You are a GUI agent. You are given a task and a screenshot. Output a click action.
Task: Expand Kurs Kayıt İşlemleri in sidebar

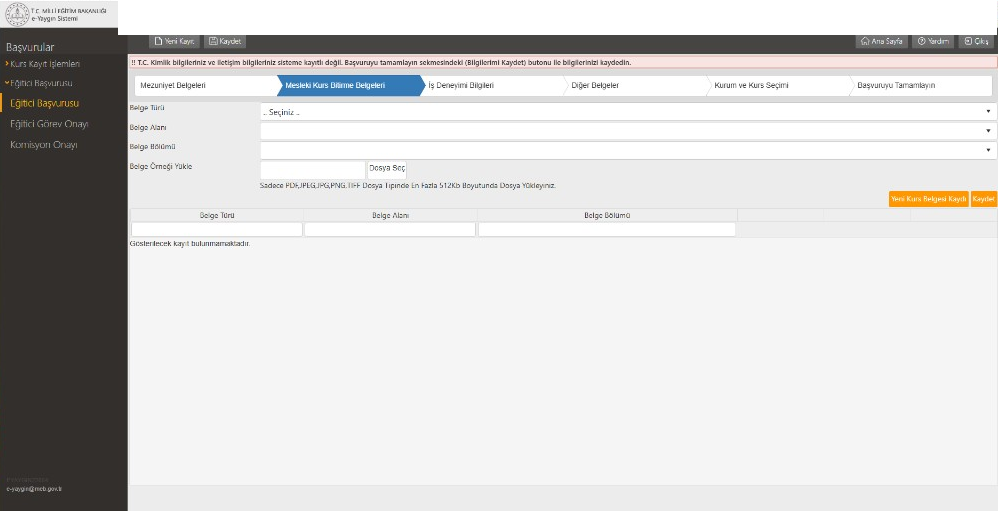[43, 64]
